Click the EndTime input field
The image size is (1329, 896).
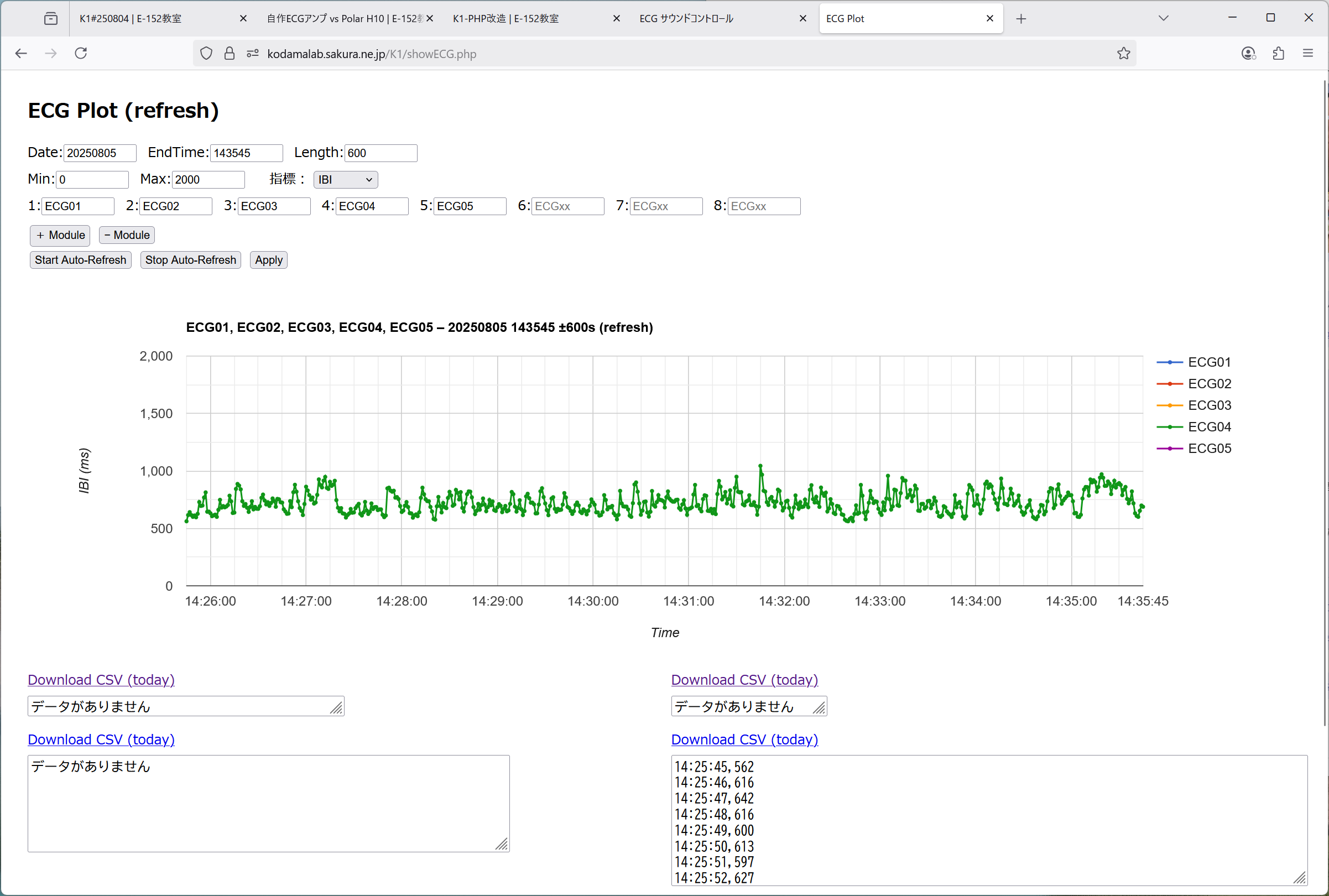pyautogui.click(x=246, y=153)
